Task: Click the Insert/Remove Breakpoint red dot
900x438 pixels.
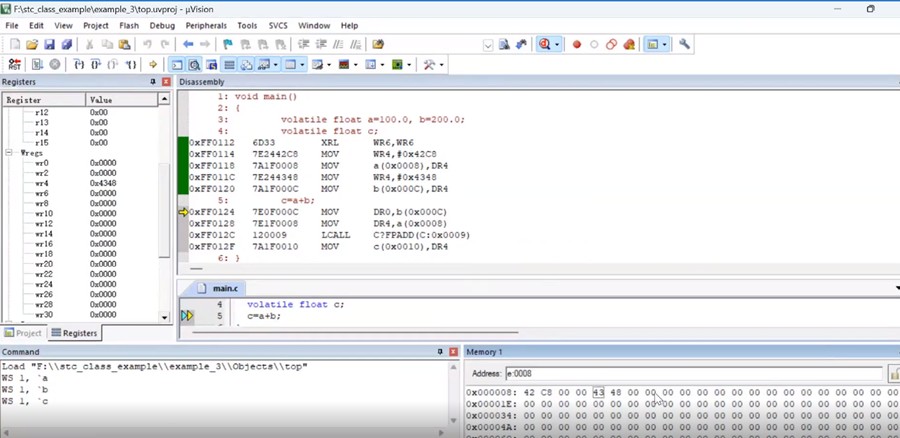Action: point(577,45)
